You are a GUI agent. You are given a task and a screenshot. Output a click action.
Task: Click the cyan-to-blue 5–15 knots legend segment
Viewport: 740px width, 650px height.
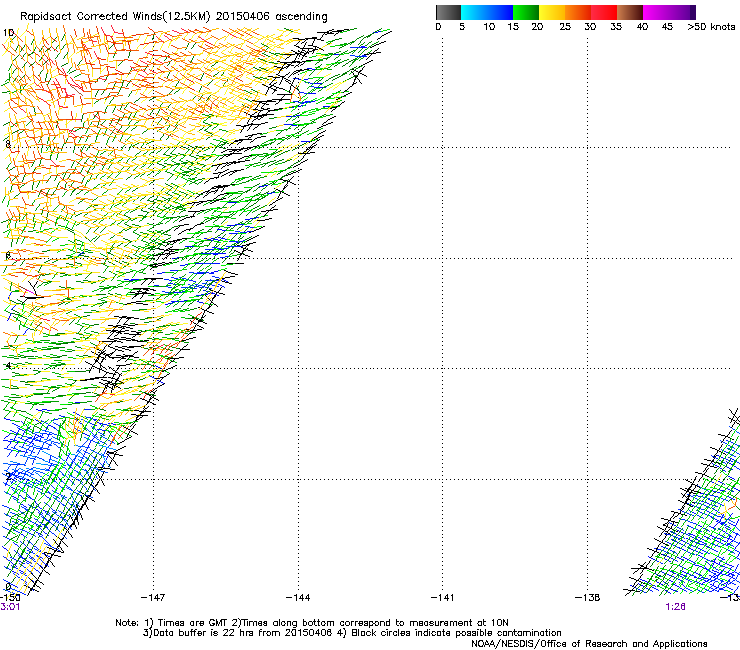pyautogui.click(x=487, y=12)
